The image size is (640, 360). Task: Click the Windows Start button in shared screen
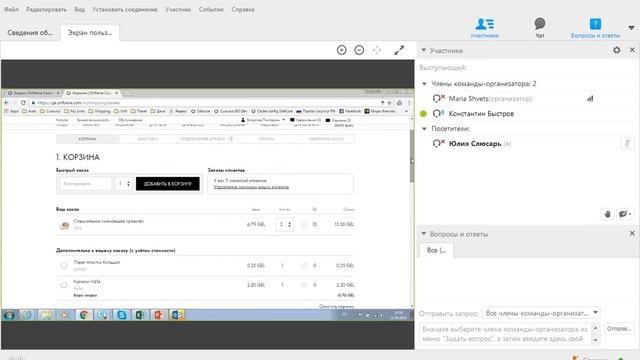pyautogui.click(x=9, y=315)
